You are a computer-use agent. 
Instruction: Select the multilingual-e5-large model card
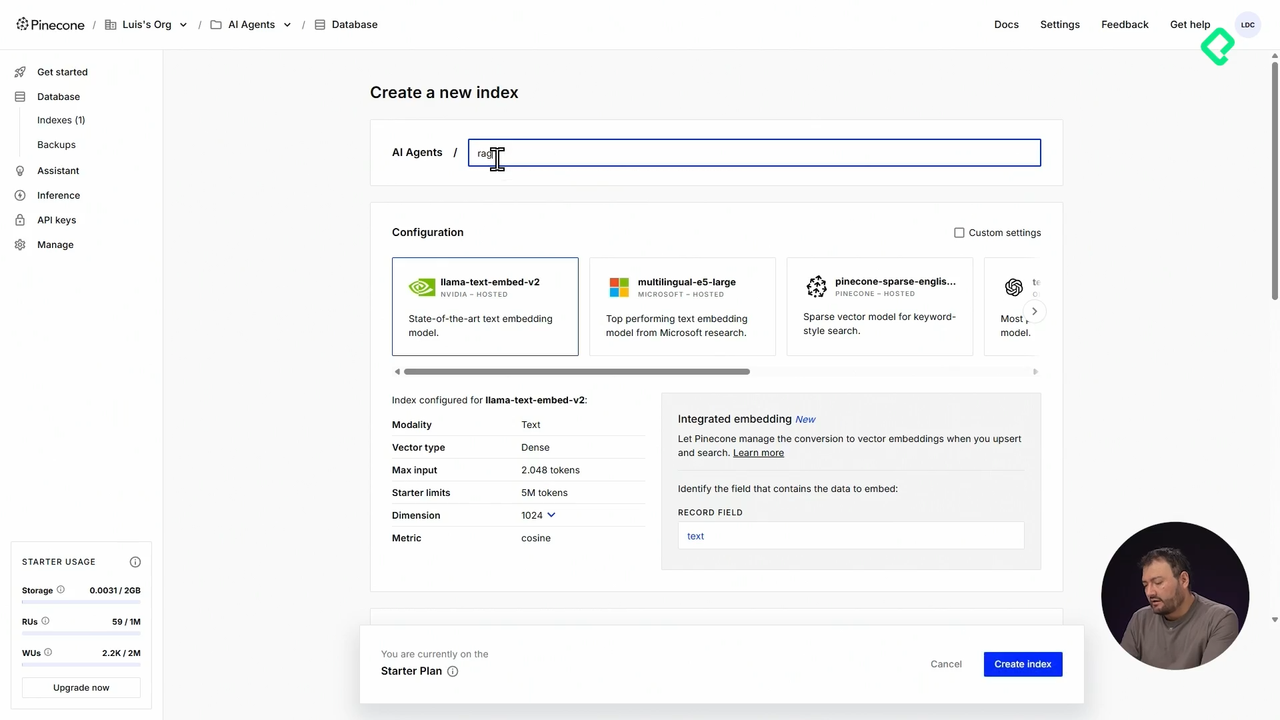pos(682,306)
